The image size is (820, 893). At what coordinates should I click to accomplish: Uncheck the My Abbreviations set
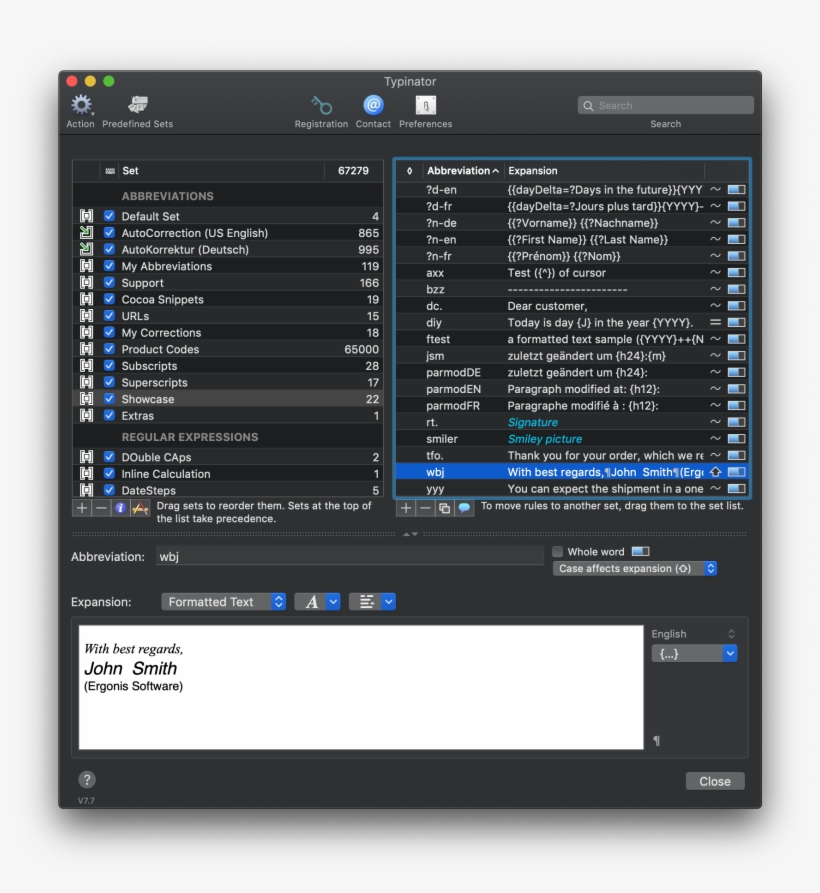[109, 266]
